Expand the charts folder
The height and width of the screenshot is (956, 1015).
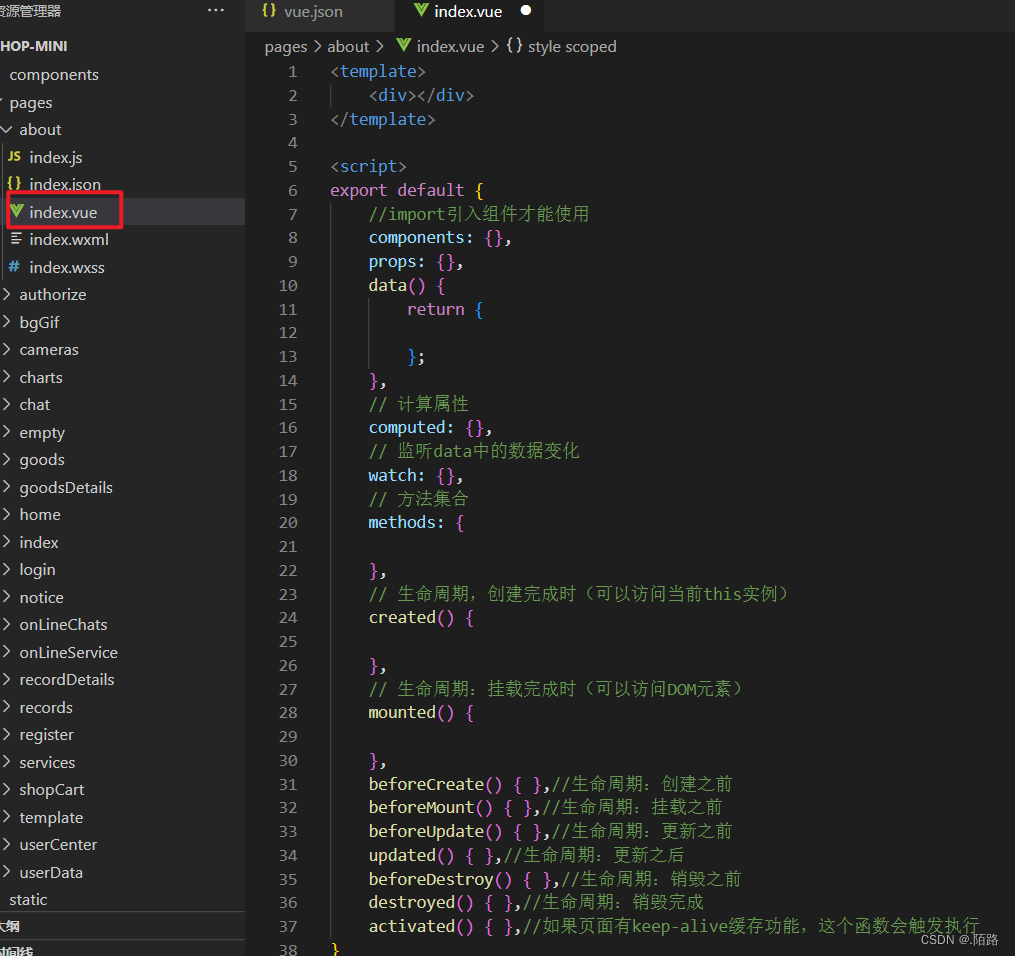[x=6, y=377]
